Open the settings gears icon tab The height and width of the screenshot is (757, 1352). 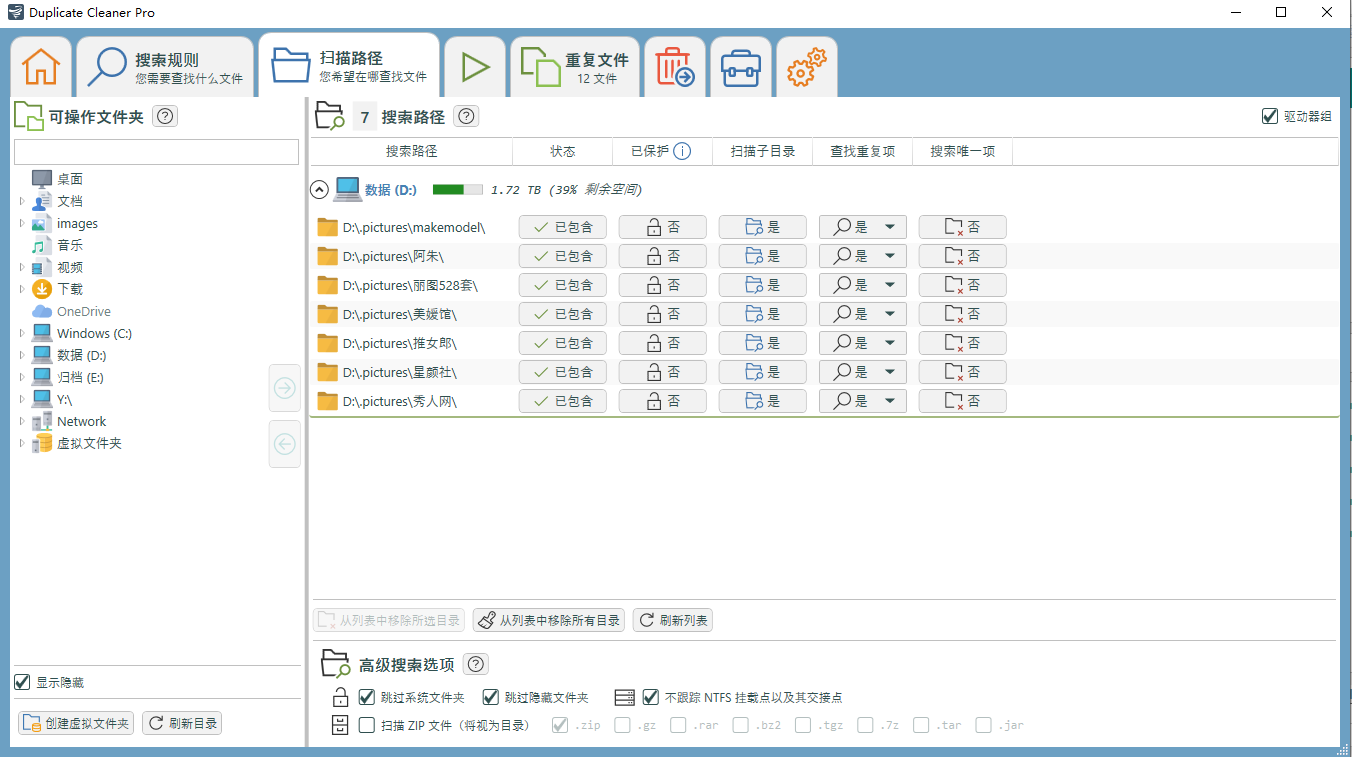pos(807,67)
